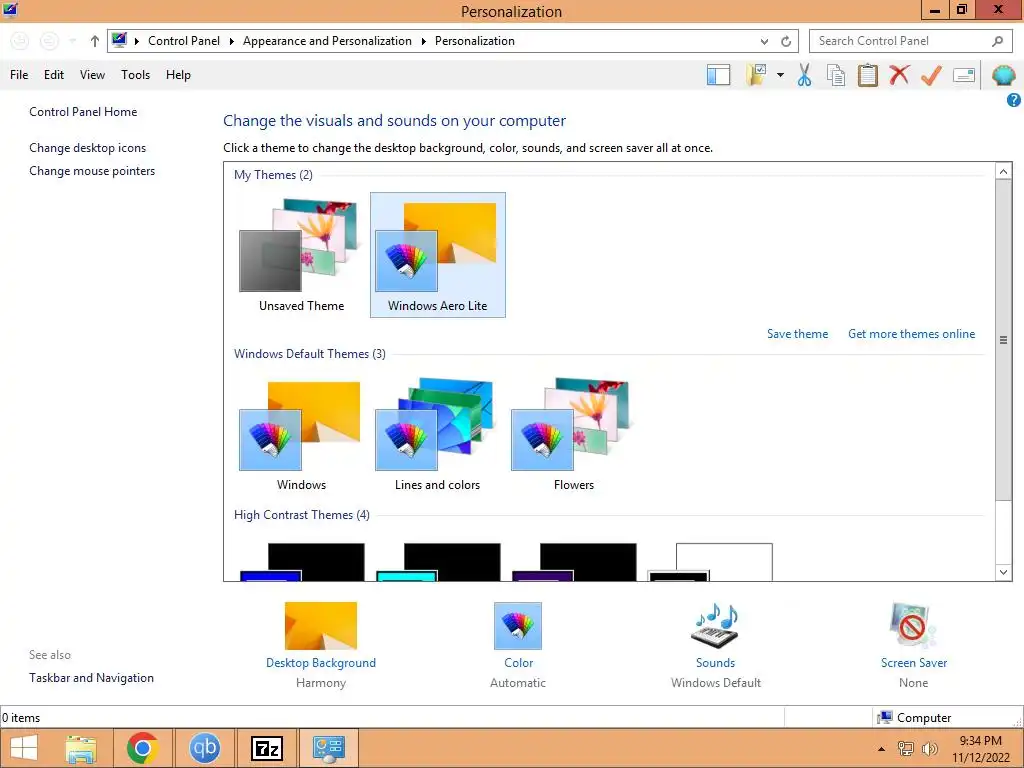Select the Flowers theme
The width and height of the screenshot is (1024, 768).
(x=573, y=434)
